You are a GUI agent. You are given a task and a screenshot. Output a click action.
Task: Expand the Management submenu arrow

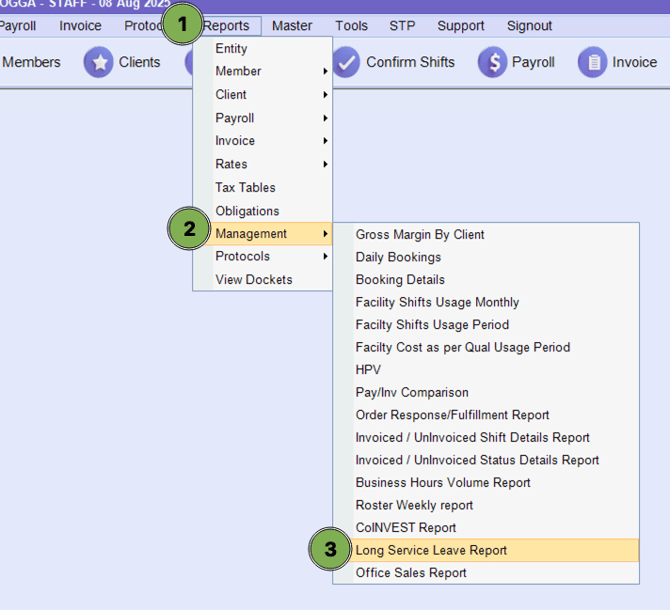click(x=325, y=234)
